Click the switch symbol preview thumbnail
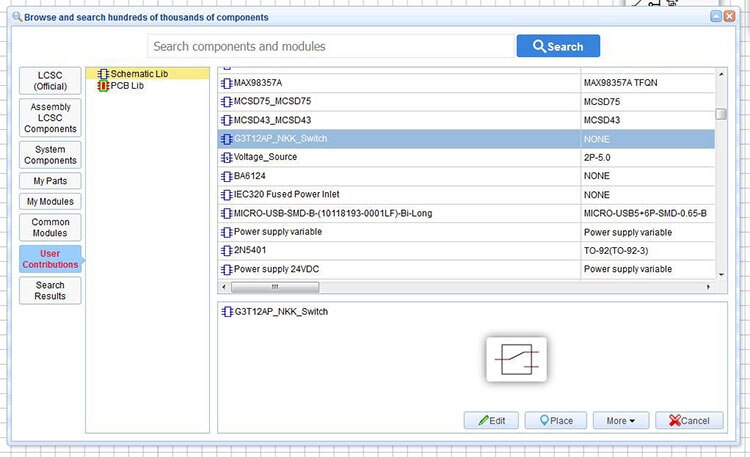Image resolution: width=750 pixels, height=457 pixels. 516,357
